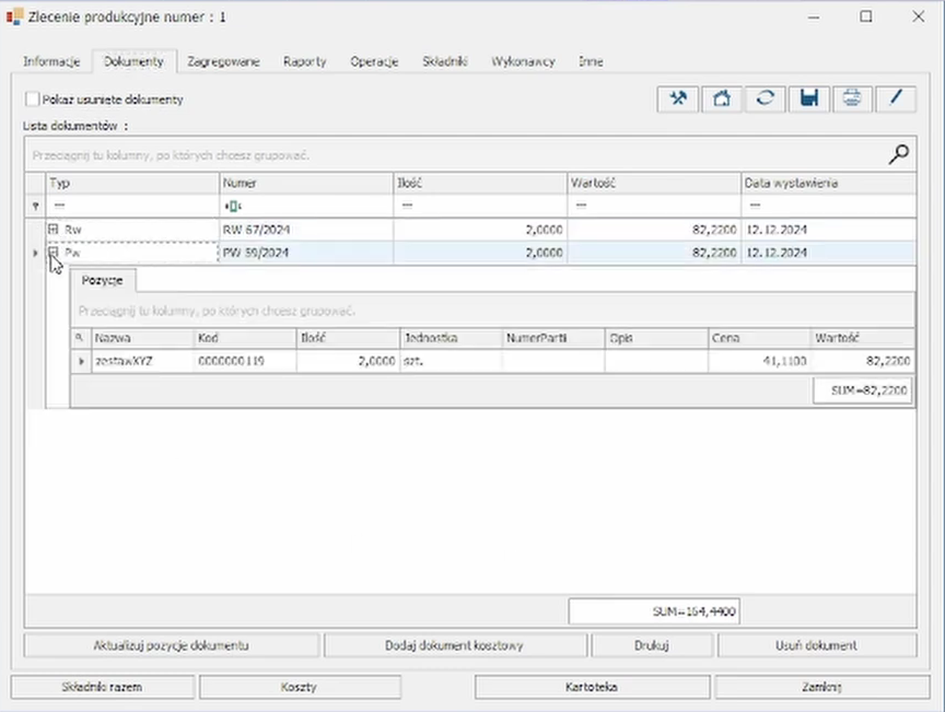Expand the Rw document row
The width and height of the screenshot is (945, 712).
click(x=54, y=230)
